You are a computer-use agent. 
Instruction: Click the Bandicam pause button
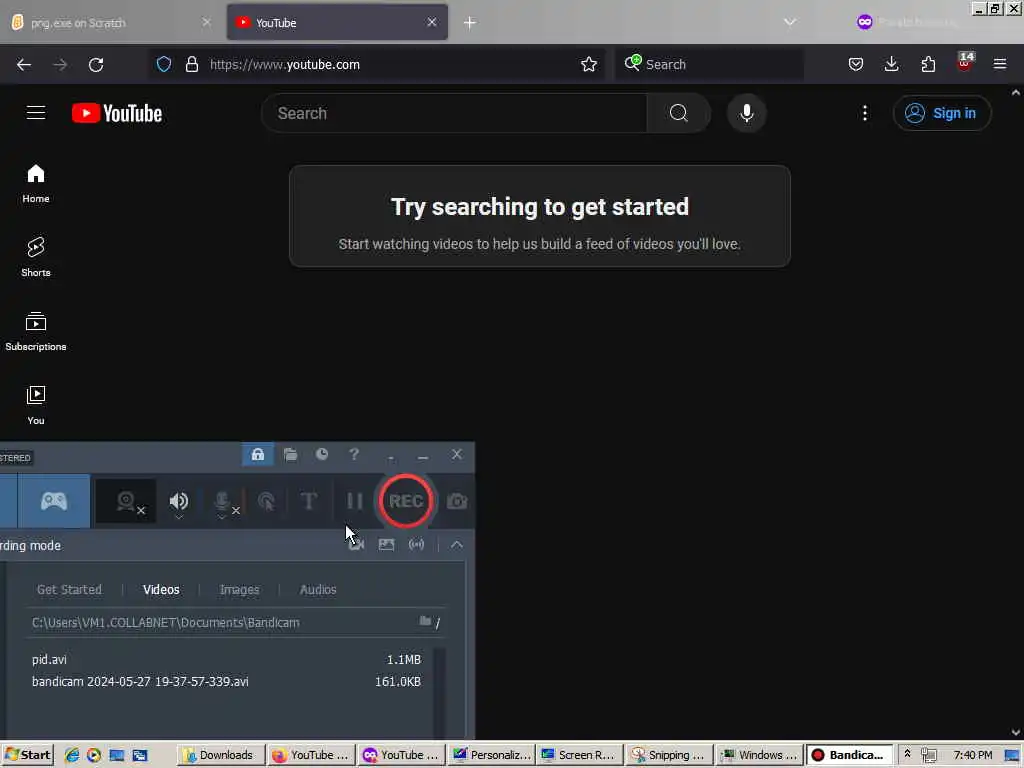(x=355, y=501)
